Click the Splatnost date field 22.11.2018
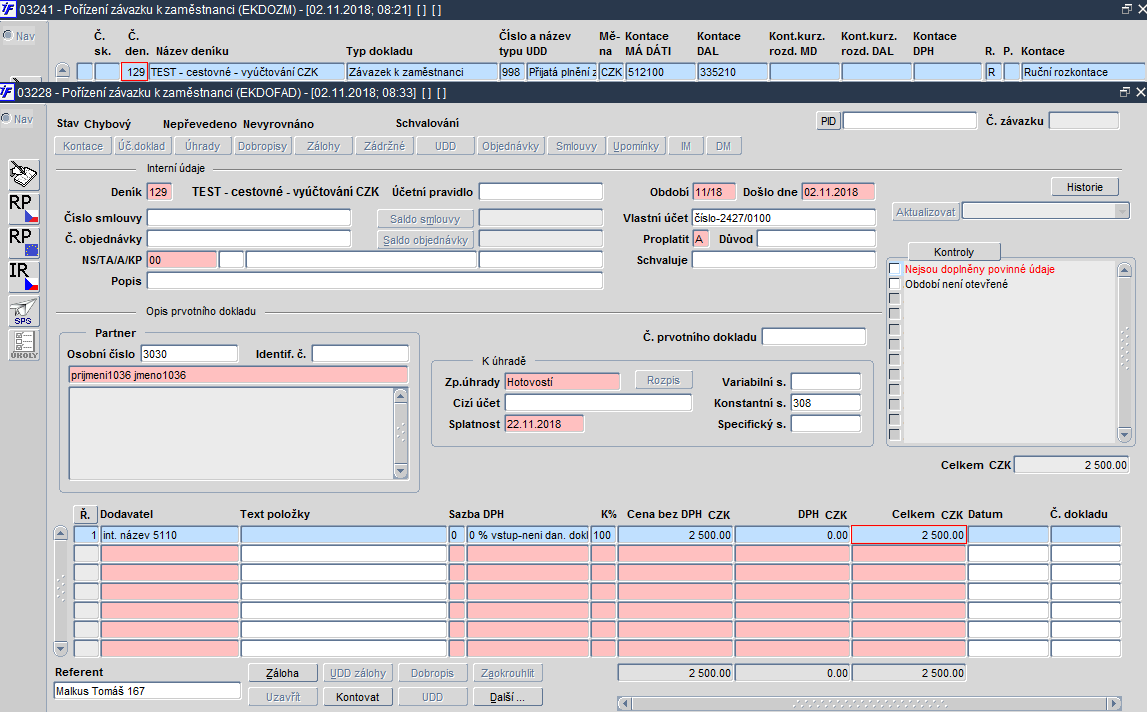Image resolution: width=1147 pixels, height=712 pixels. coord(544,424)
